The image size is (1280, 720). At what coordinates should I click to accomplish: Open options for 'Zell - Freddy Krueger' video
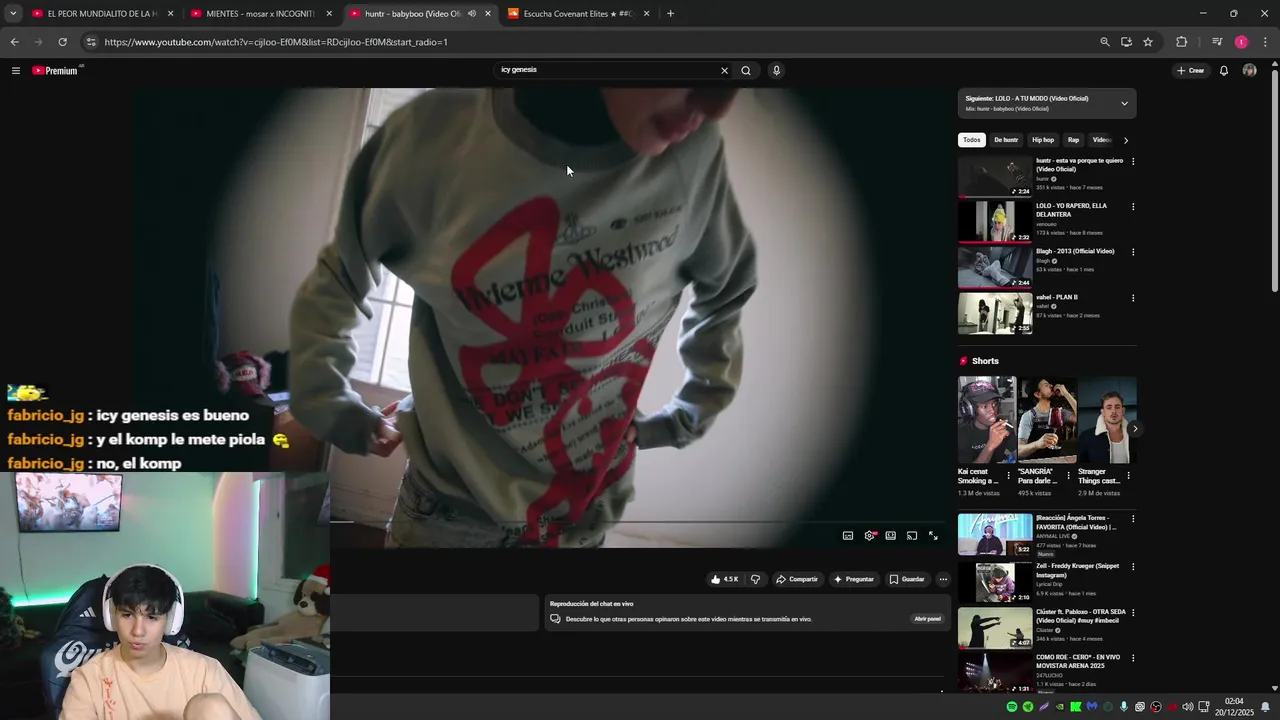point(1133,567)
